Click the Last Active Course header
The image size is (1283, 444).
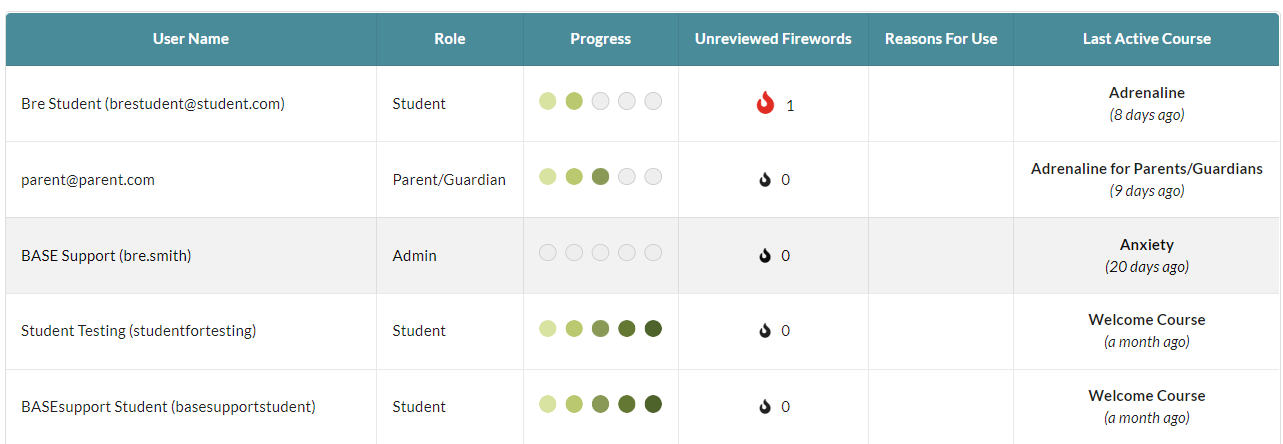pos(1147,39)
